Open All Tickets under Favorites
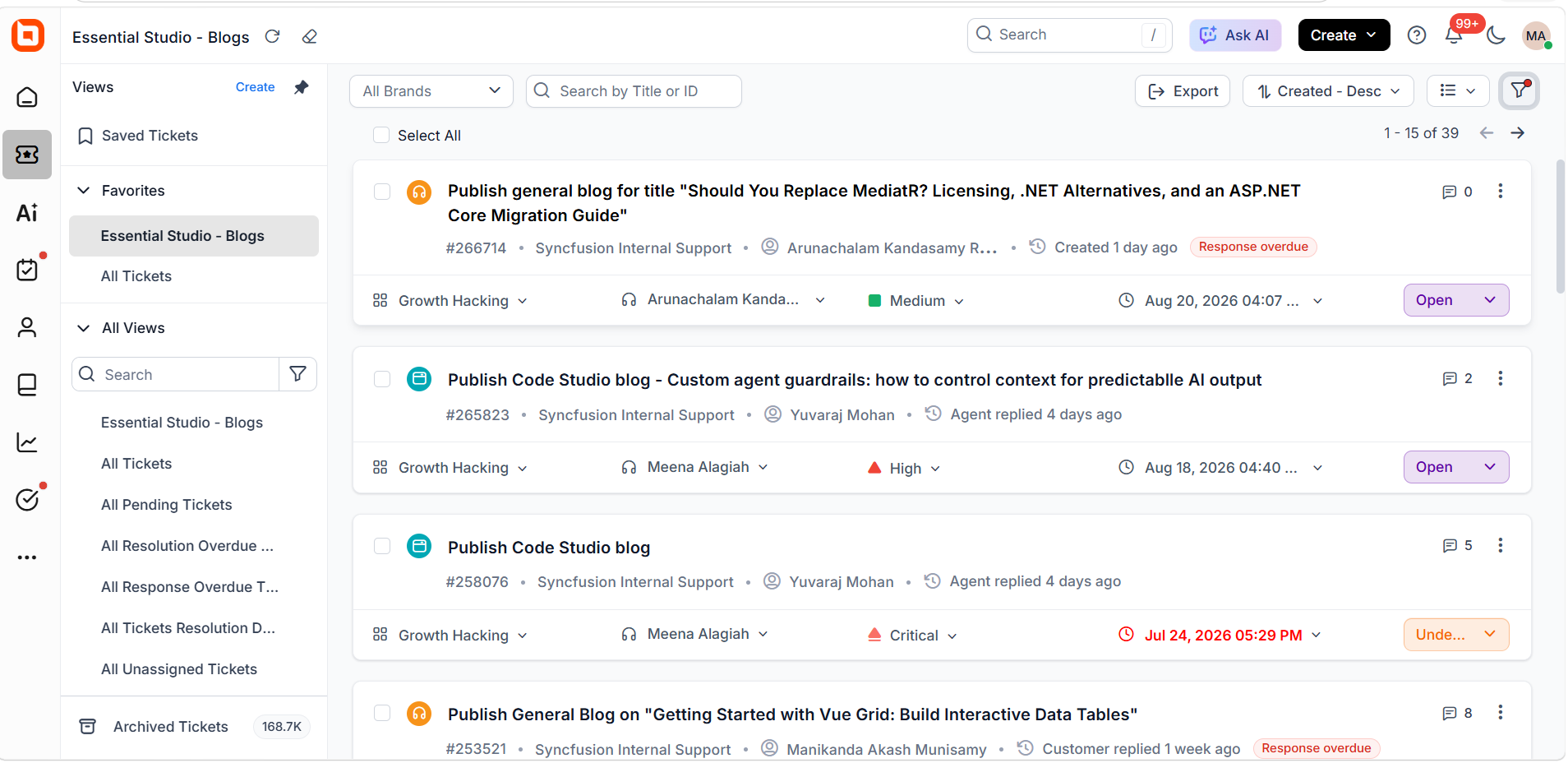 click(x=136, y=276)
